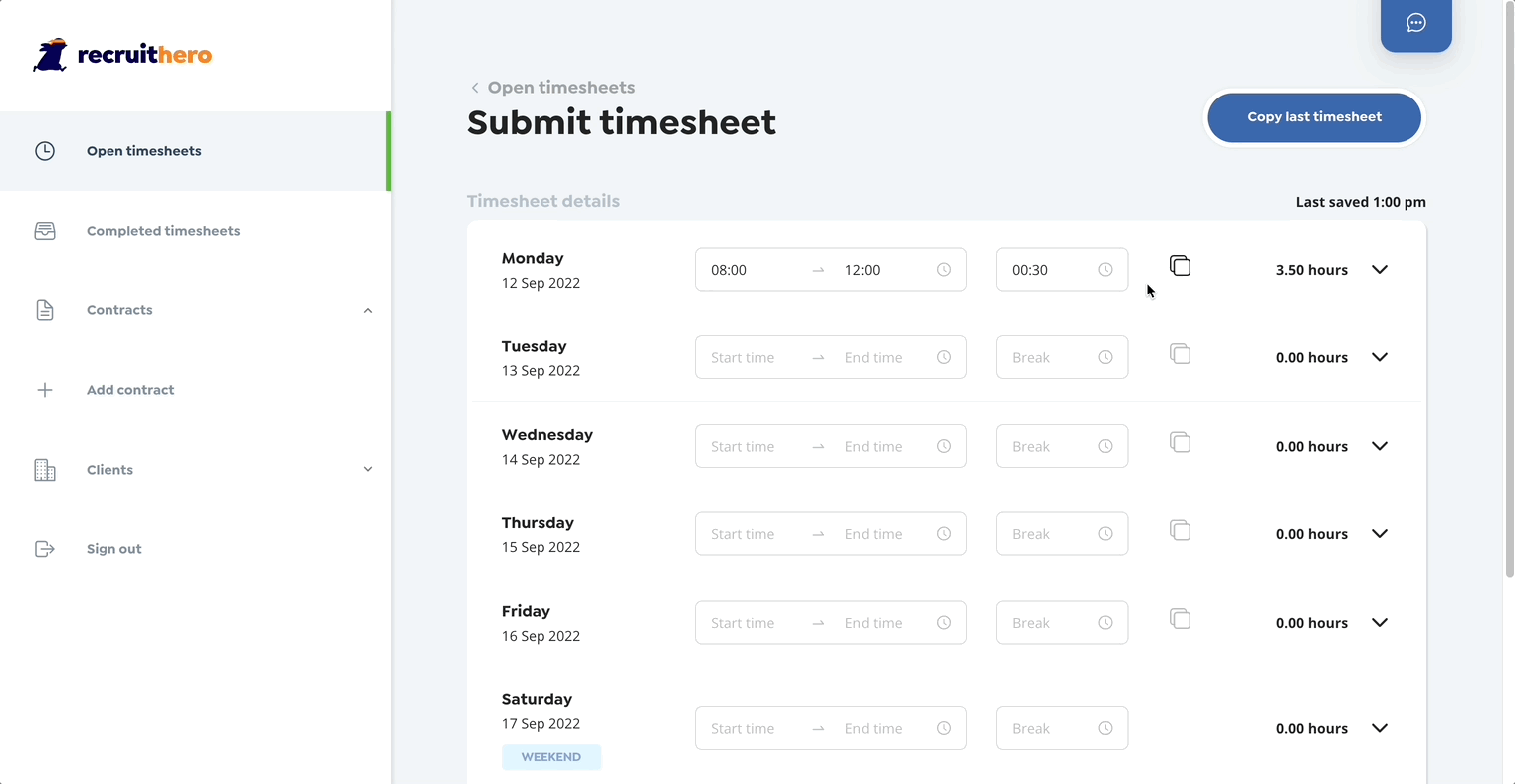Open the chat bubble icon top right
This screenshot has height=784, width=1515.
point(1415,22)
